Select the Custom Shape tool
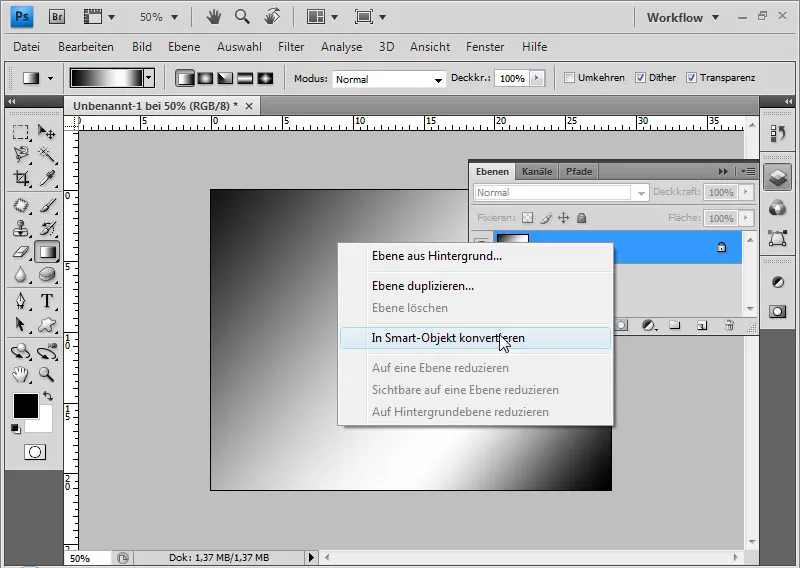The image size is (800, 568). pyautogui.click(x=47, y=324)
